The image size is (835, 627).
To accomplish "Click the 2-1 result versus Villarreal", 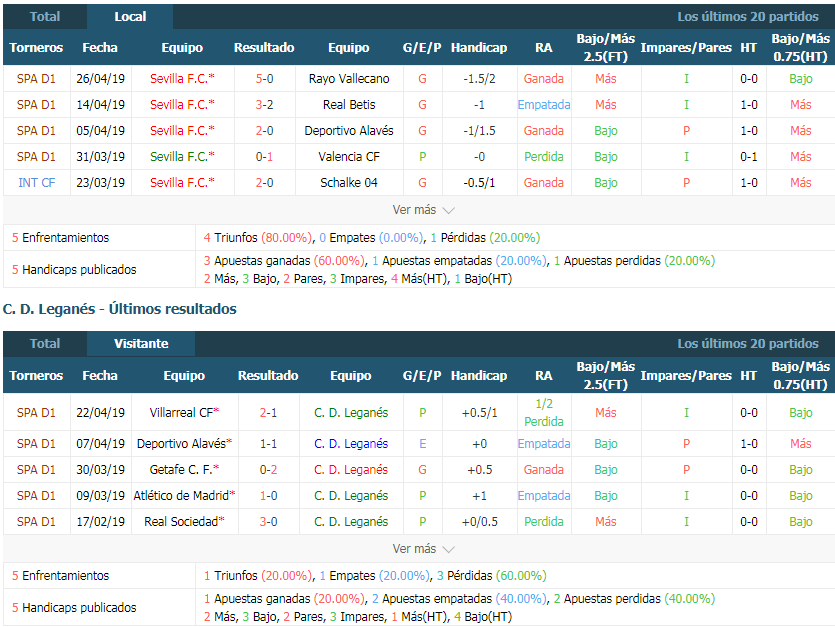I will point(268,413).
